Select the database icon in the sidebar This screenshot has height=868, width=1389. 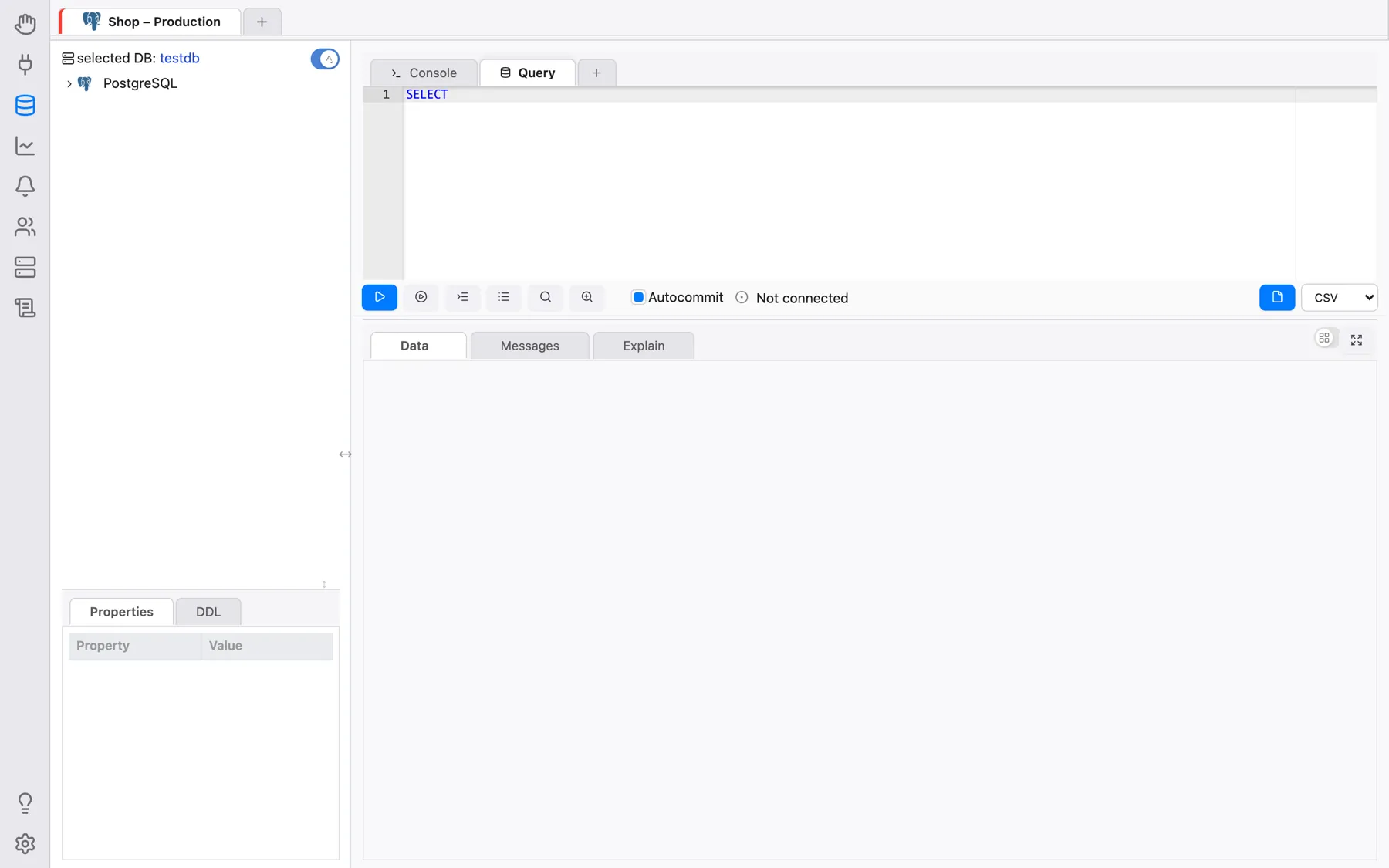tap(25, 105)
